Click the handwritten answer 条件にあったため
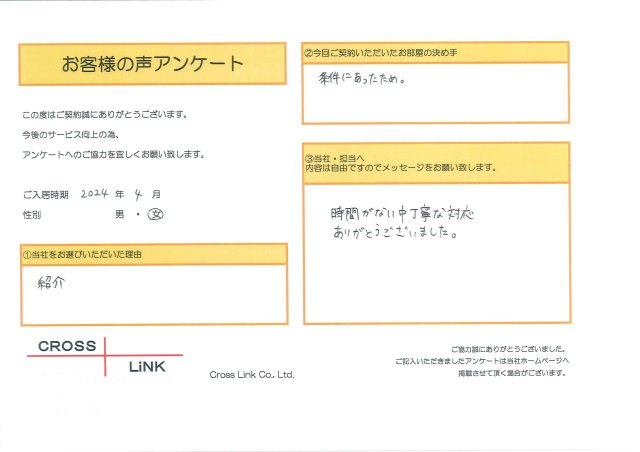This screenshot has width=640, height=452. [362, 78]
